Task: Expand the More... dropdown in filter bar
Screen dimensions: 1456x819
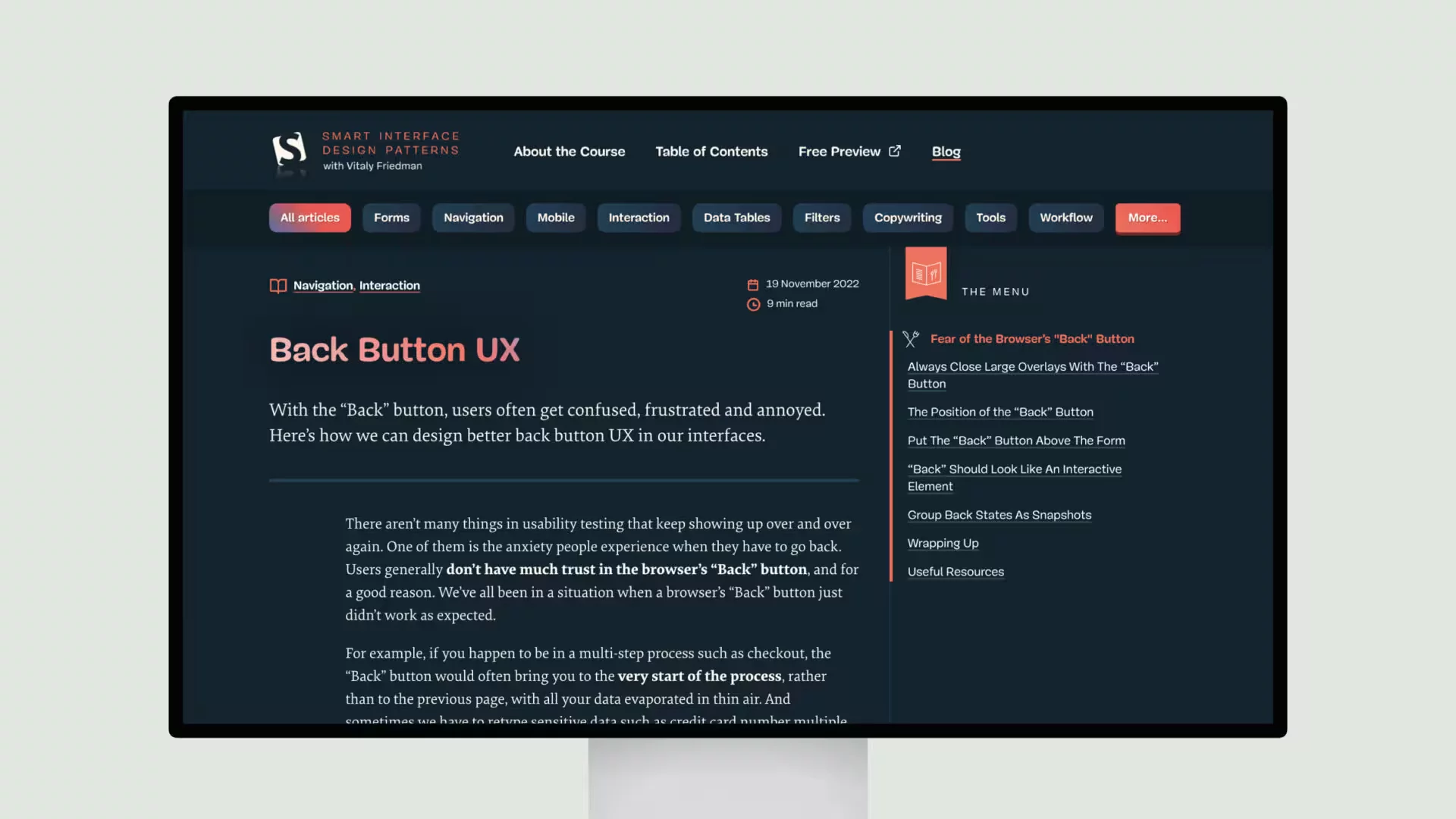Action: point(1147,217)
